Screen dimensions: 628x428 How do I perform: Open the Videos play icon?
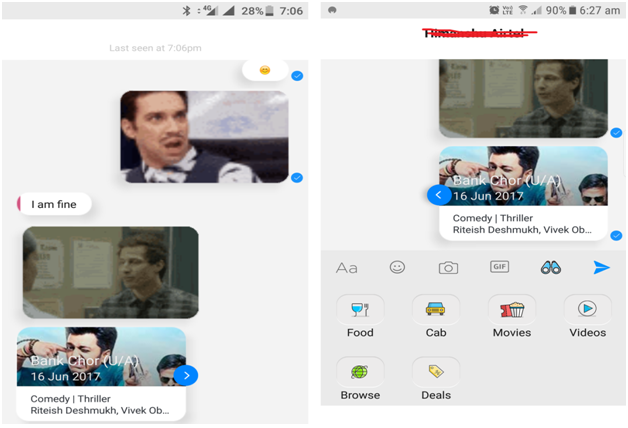(588, 309)
